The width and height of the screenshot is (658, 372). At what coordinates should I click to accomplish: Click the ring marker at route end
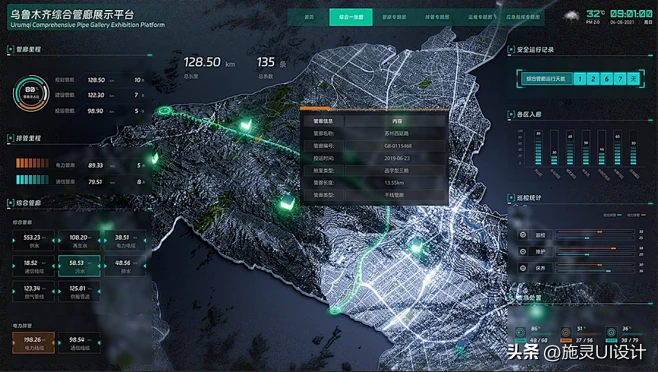point(335,310)
